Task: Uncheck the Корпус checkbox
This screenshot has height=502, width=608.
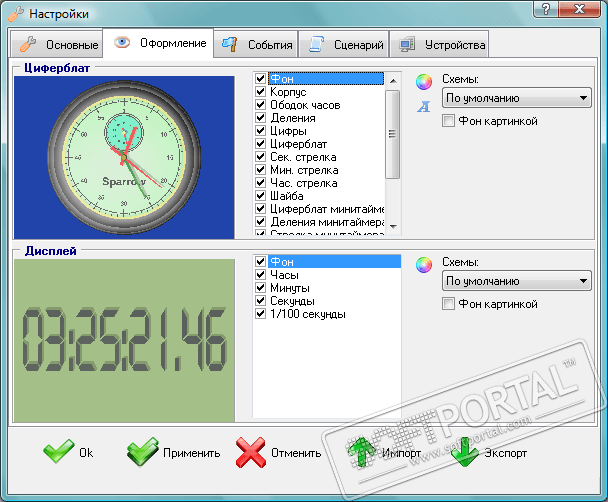Action: point(261,91)
